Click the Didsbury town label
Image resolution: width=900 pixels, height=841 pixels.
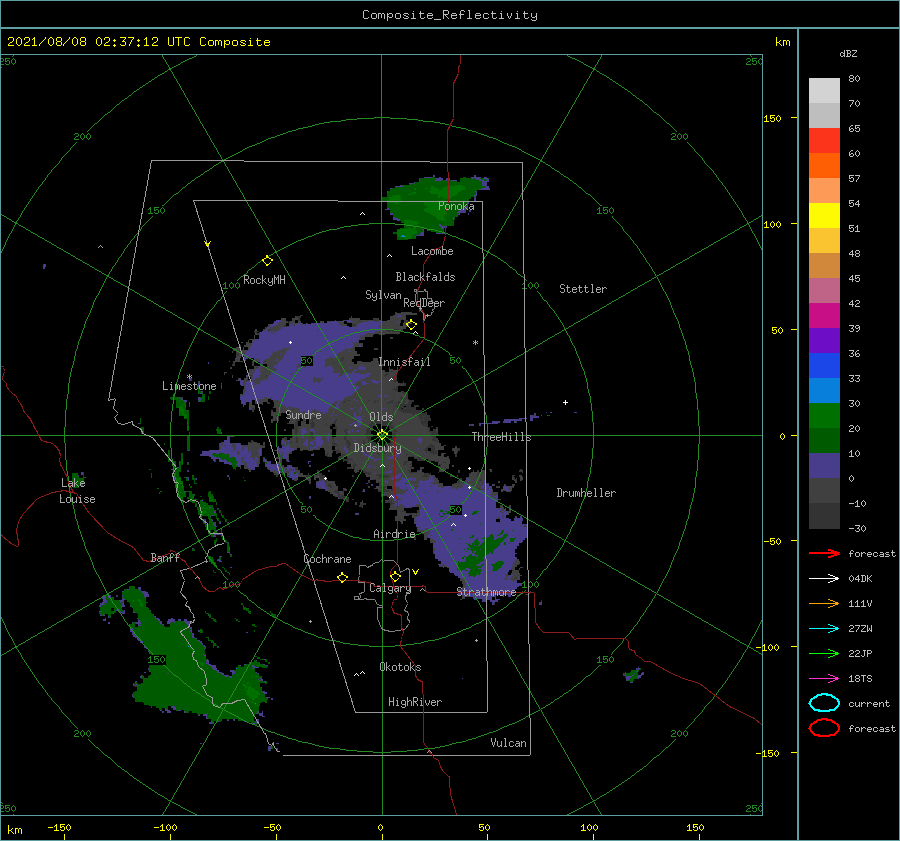377,448
